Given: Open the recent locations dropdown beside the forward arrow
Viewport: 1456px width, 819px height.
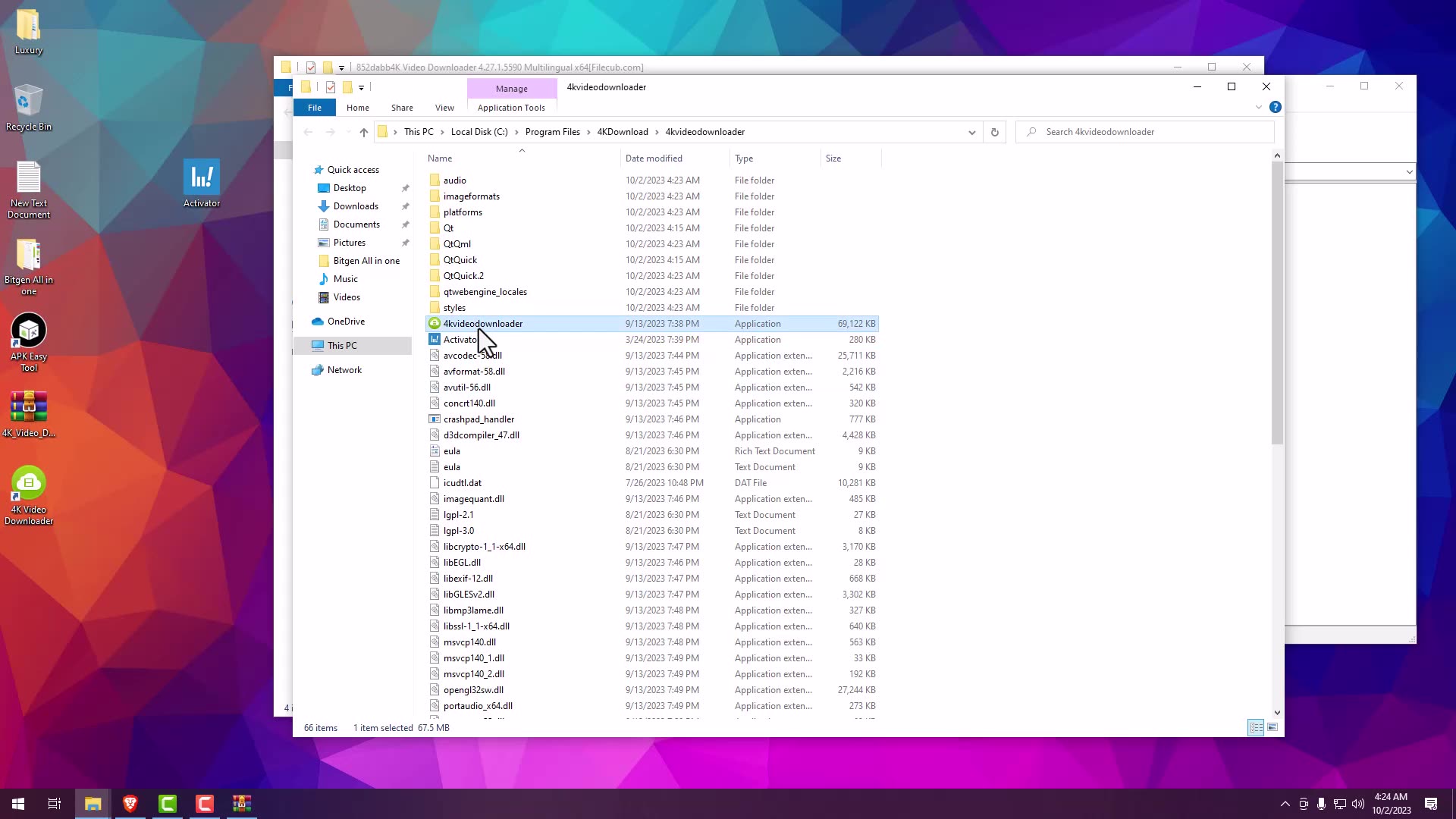Looking at the screenshot, I should 347,132.
